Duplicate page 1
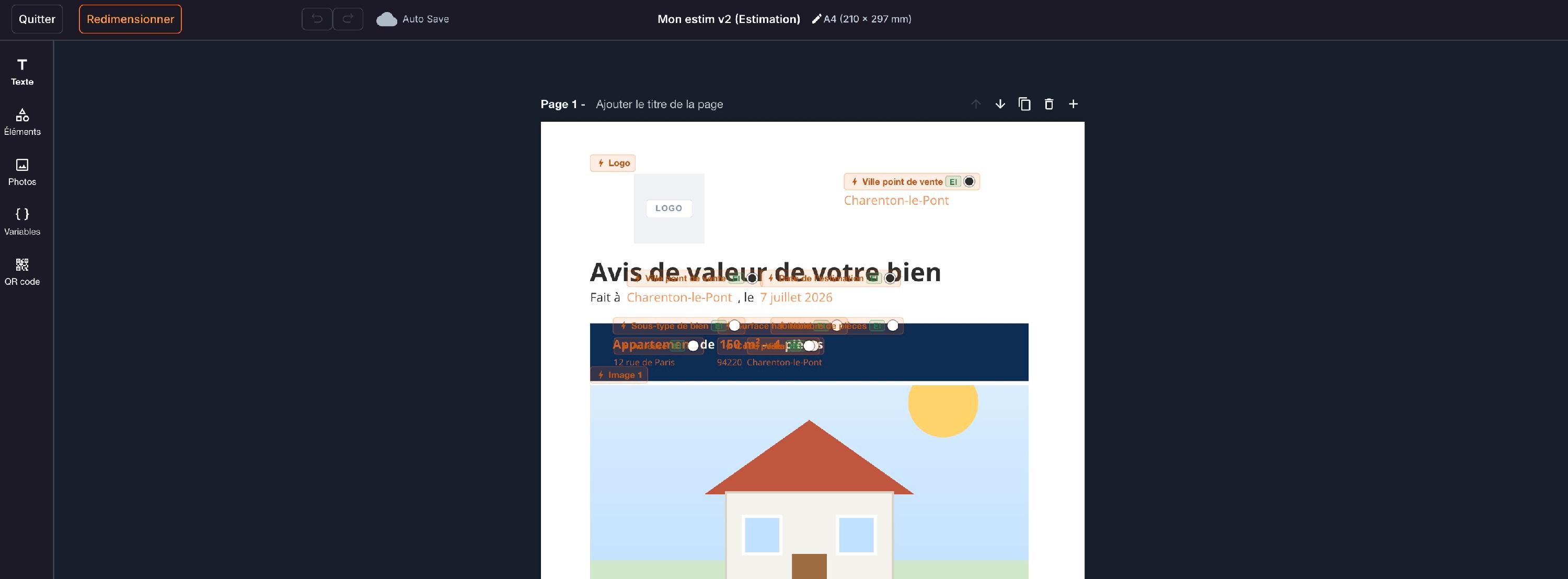This screenshot has width=1568, height=579. [1024, 104]
